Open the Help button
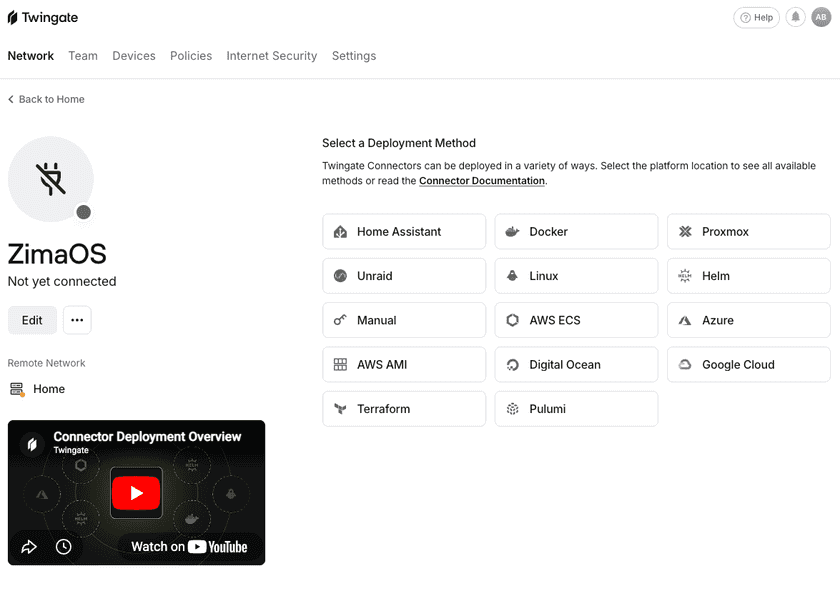This screenshot has width=840, height=598. point(756,18)
